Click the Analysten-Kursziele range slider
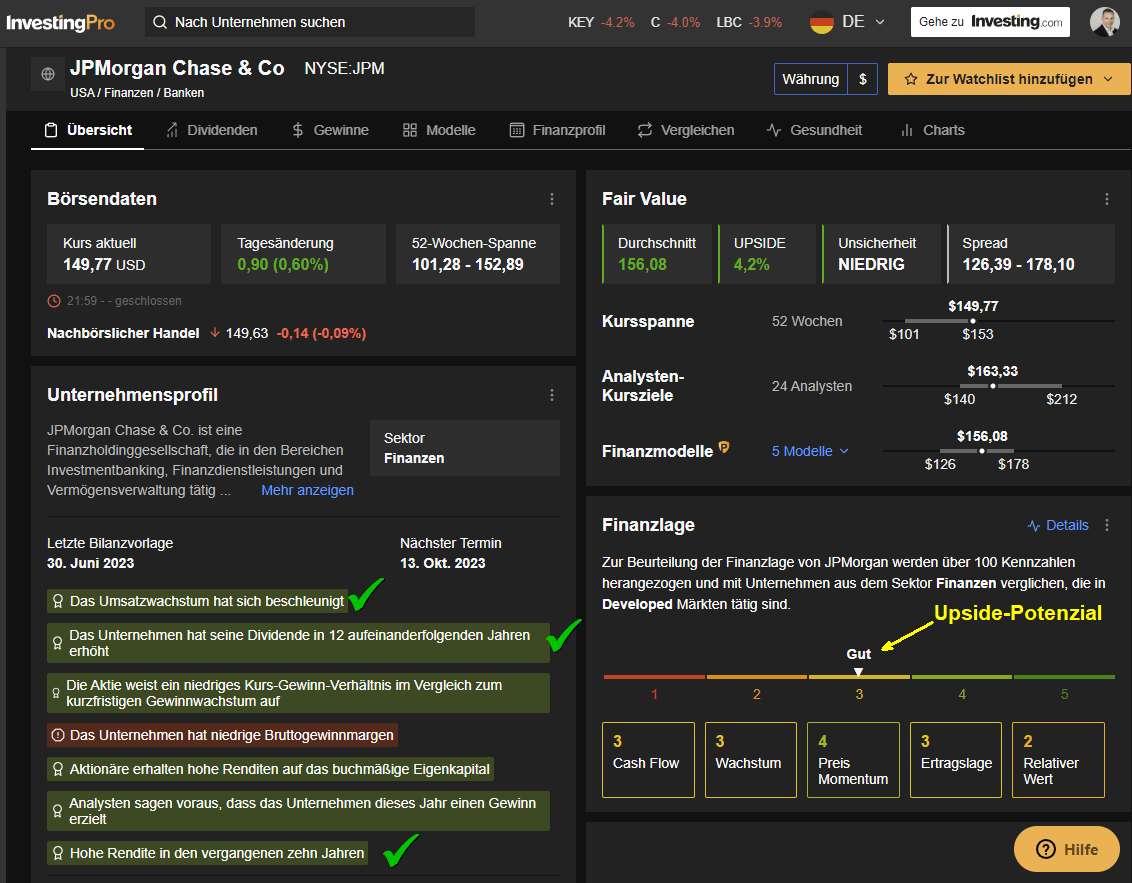Screen dimensions: 1132x883 coord(998,386)
